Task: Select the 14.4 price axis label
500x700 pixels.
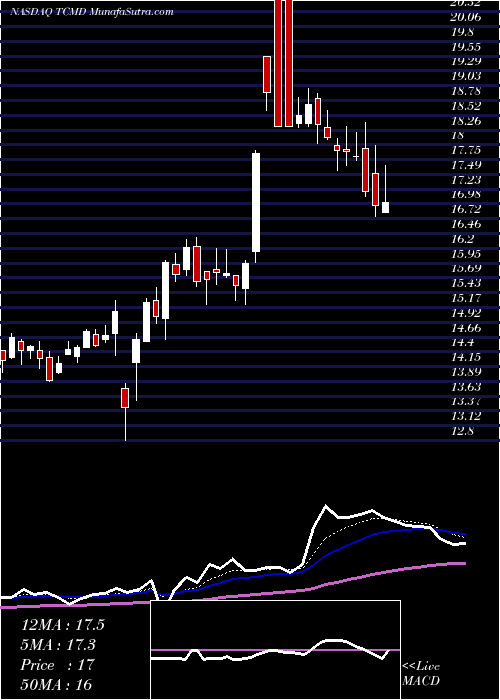Action: click(462, 342)
